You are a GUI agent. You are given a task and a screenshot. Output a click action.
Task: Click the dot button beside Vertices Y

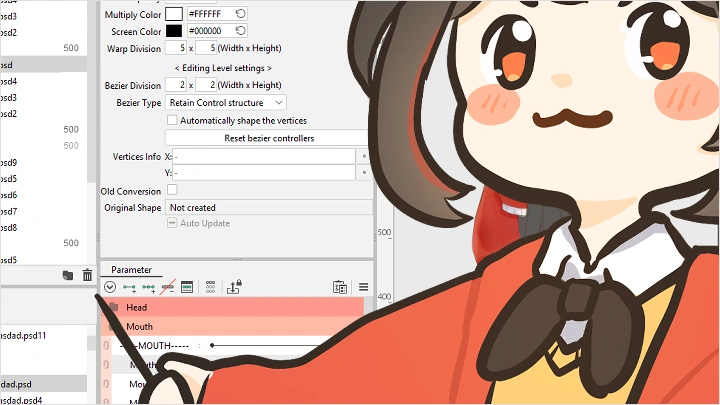(364, 173)
